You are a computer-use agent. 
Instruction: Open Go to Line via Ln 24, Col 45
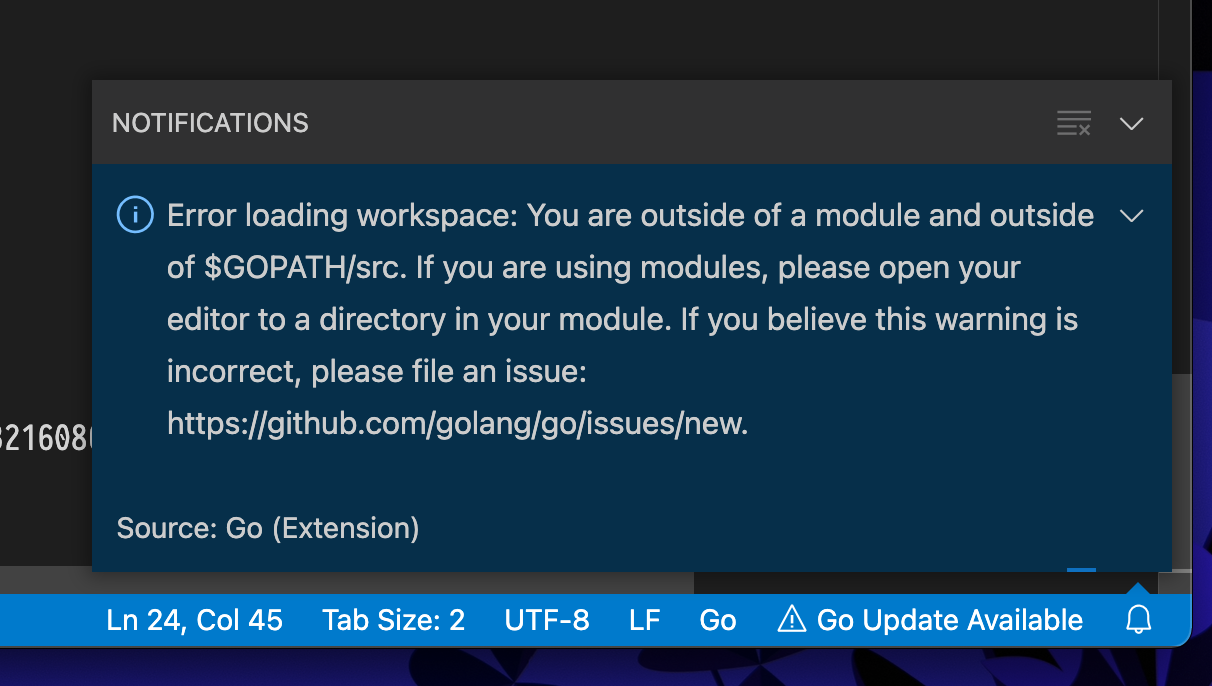(194, 620)
